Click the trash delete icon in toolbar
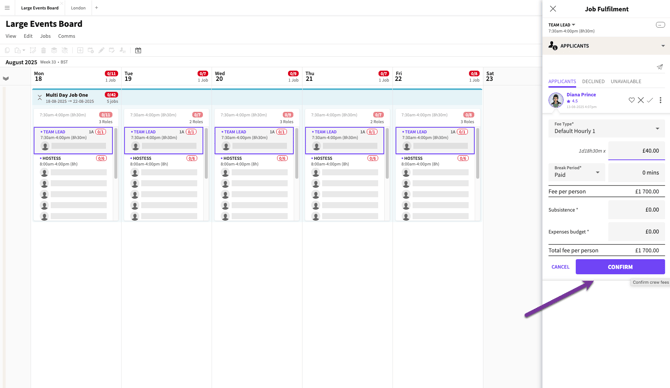This screenshot has width=670, height=388. point(44,50)
